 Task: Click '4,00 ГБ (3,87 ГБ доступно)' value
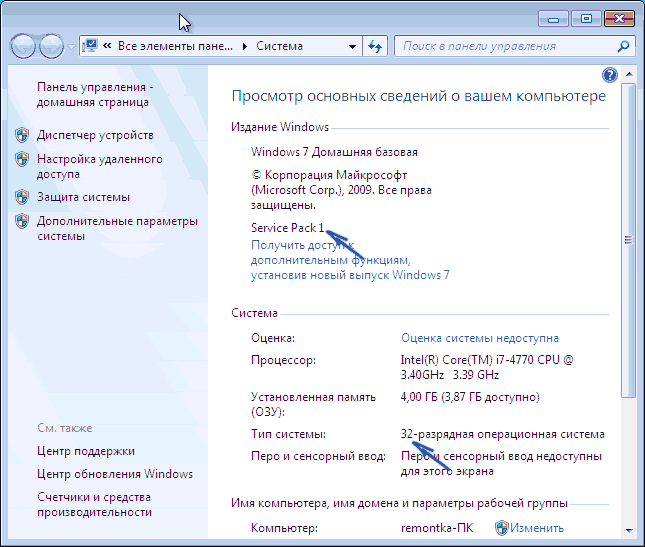pos(470,397)
